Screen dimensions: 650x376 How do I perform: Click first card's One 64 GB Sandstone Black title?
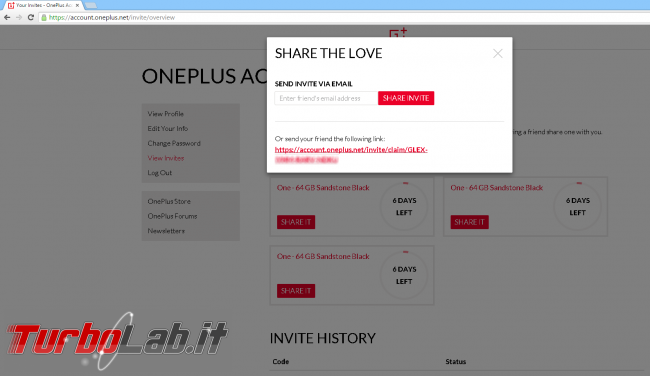click(x=323, y=188)
